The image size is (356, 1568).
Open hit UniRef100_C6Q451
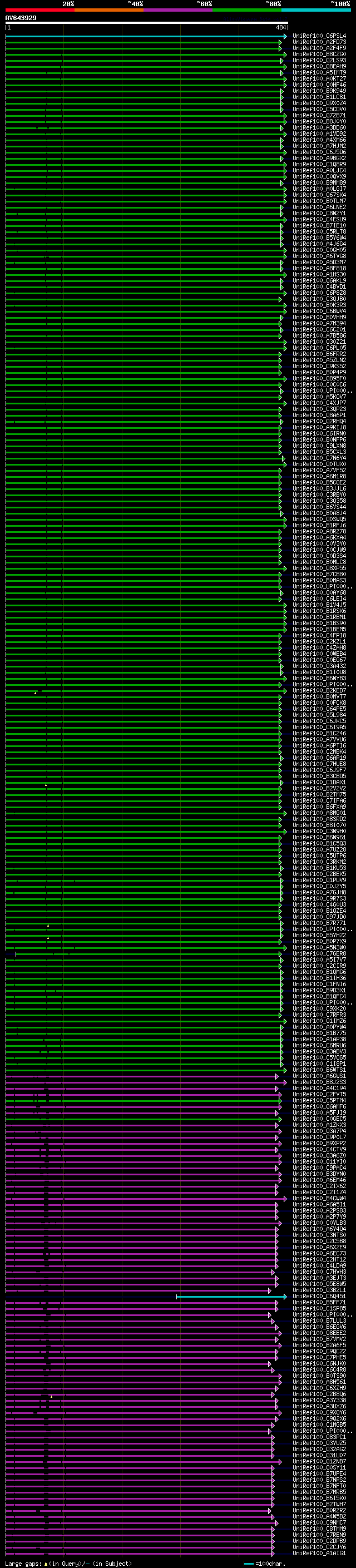[319, 1297]
